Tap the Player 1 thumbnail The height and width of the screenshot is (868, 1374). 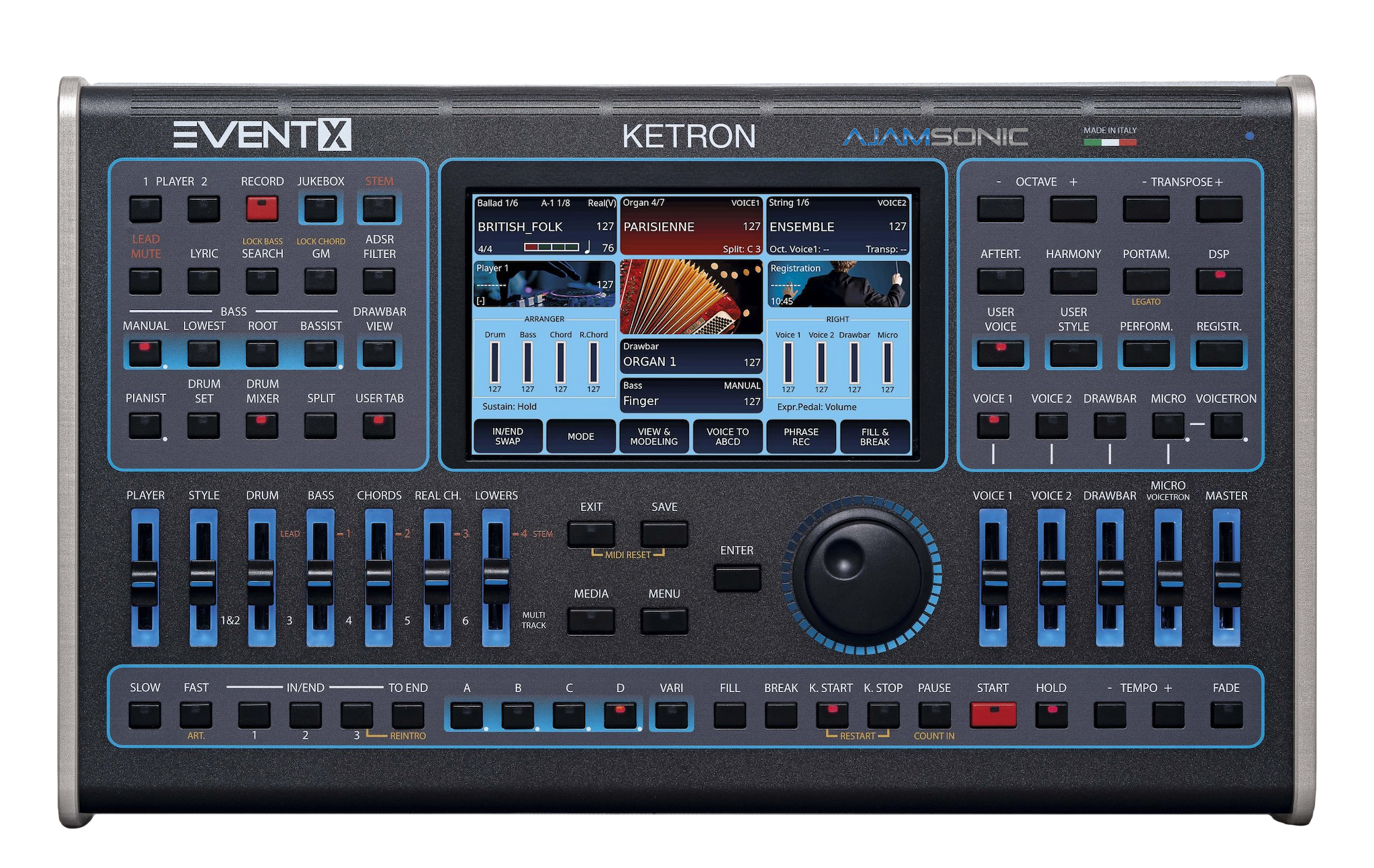545,284
